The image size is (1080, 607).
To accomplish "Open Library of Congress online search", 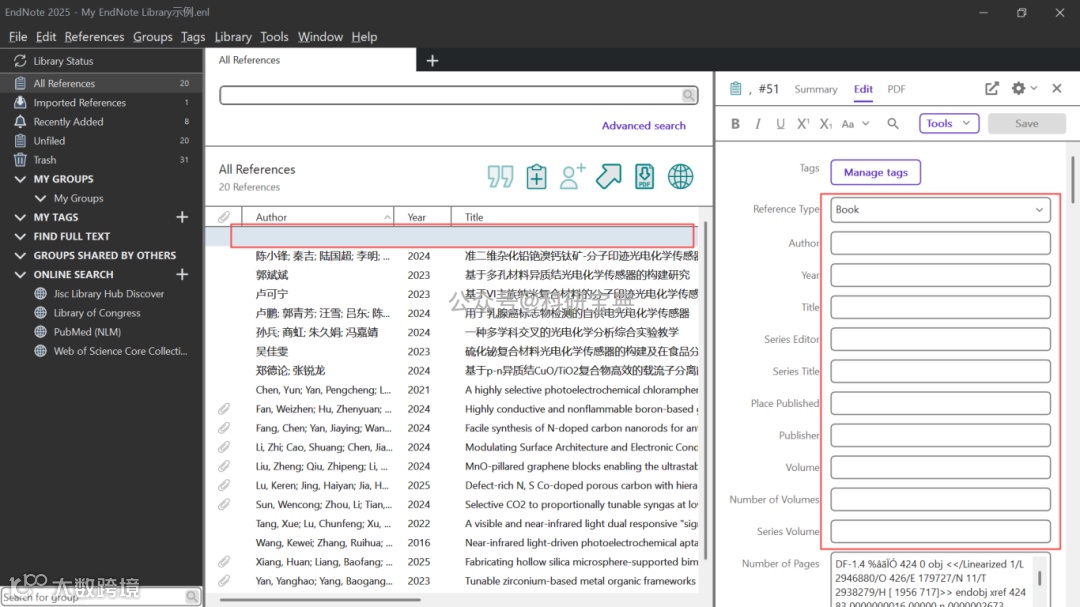I will [x=97, y=313].
